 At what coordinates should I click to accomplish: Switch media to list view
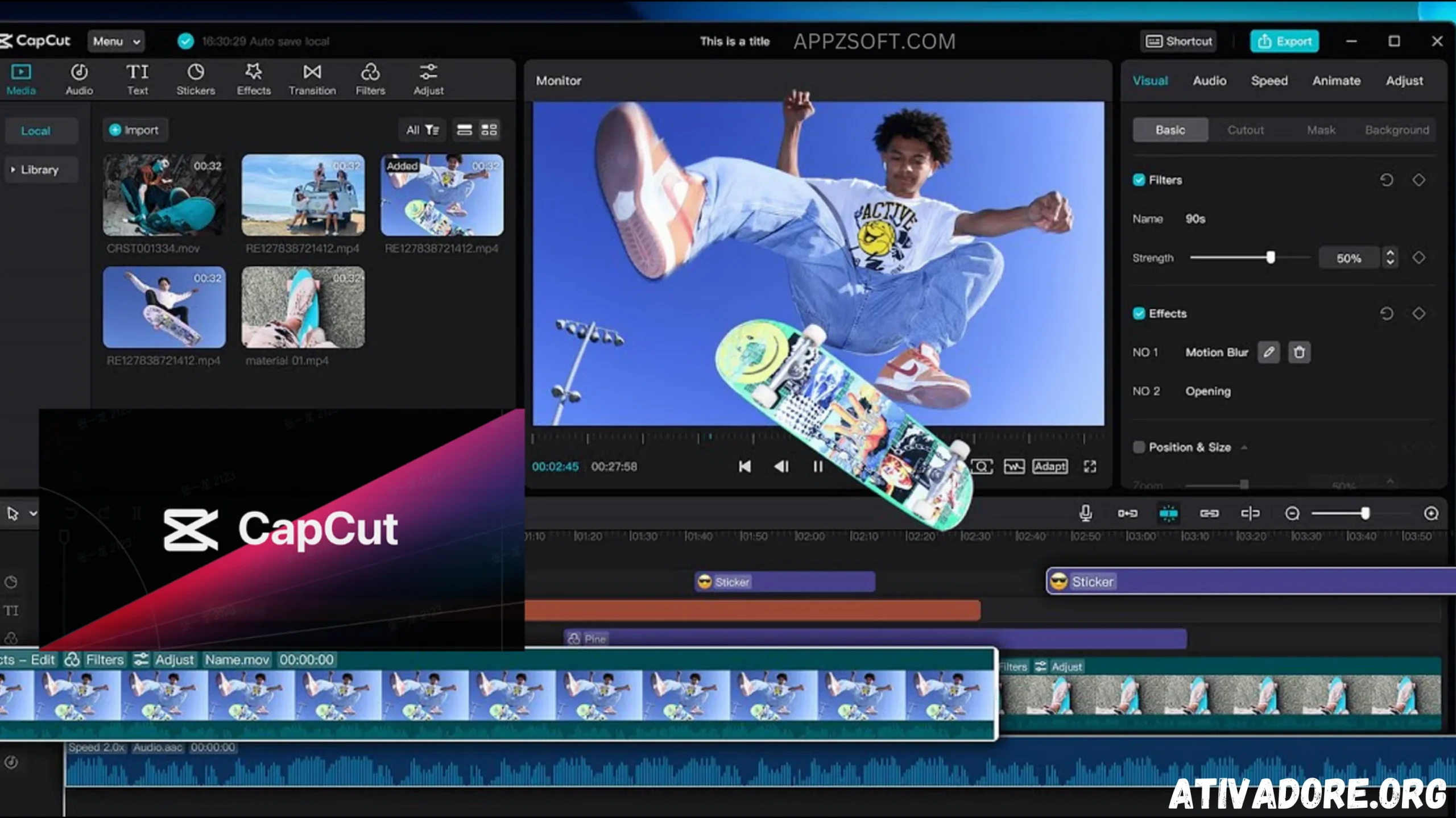tap(464, 130)
